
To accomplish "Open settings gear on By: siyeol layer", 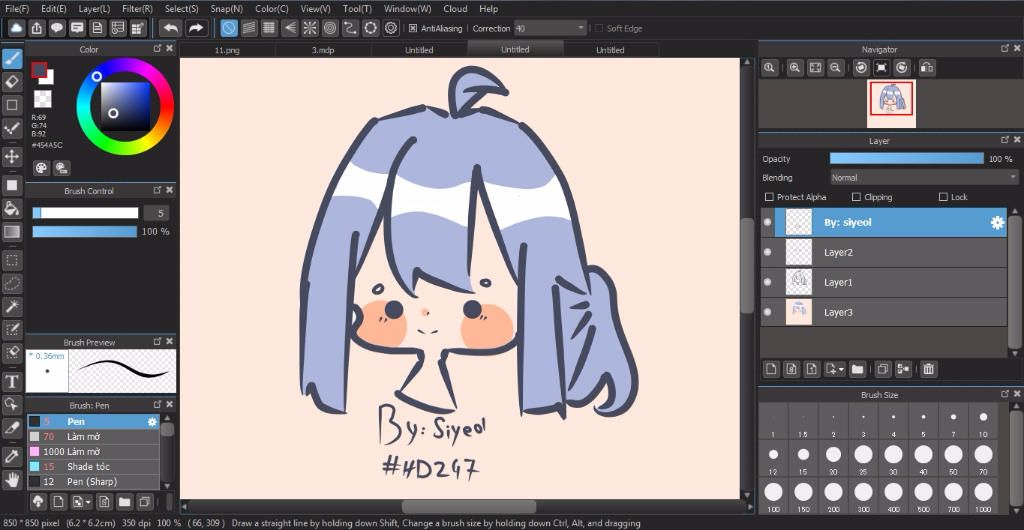I will (x=997, y=223).
